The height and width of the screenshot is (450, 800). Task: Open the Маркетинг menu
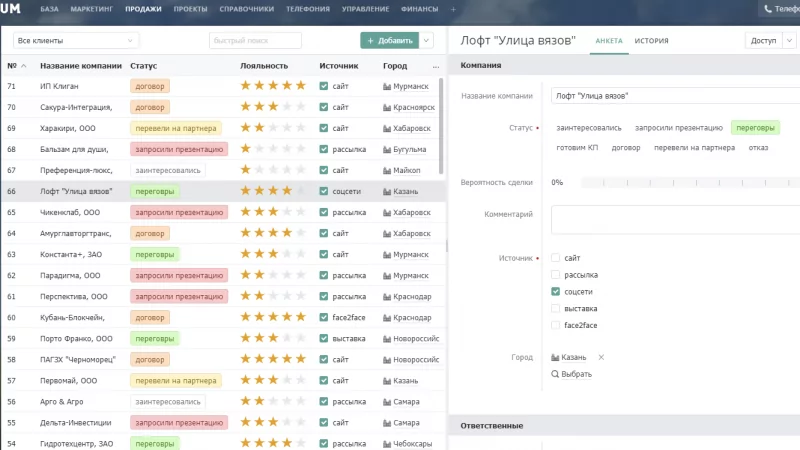click(91, 9)
